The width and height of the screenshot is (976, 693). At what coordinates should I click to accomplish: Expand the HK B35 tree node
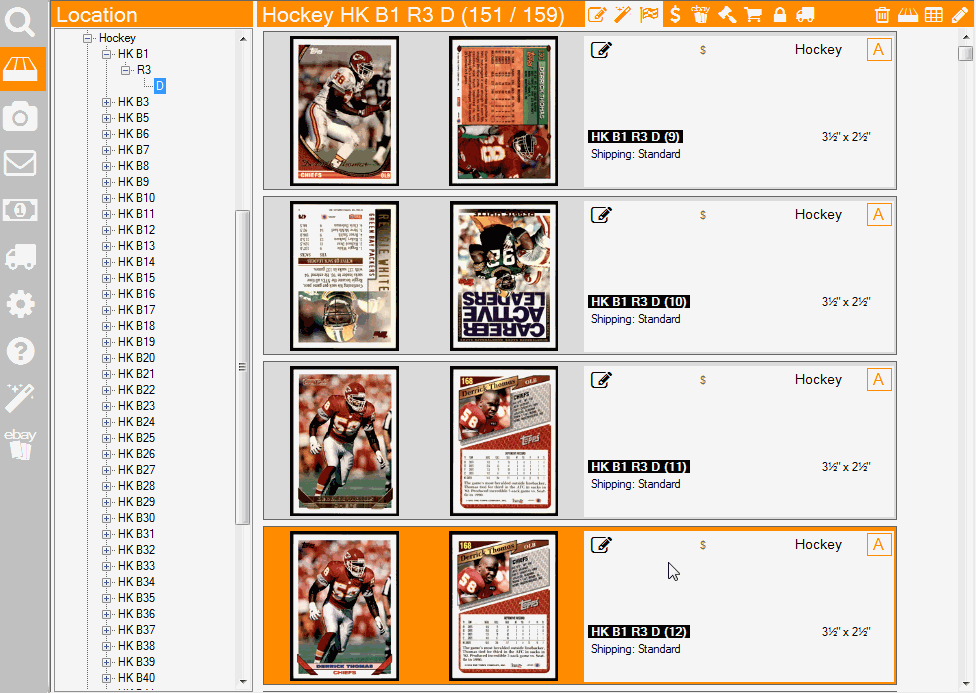click(x=106, y=598)
